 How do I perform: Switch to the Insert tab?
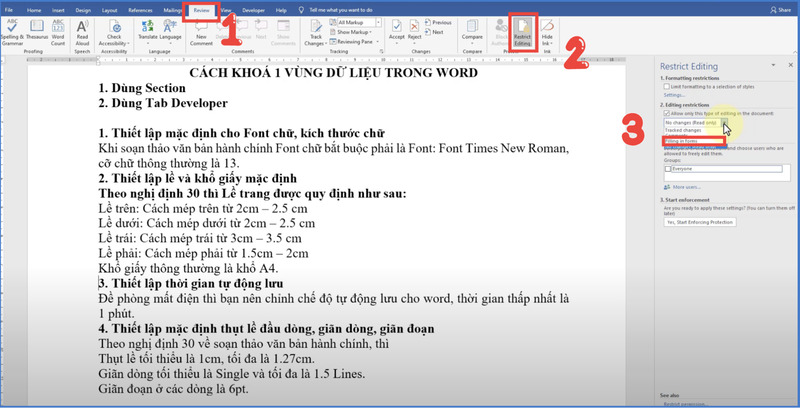coord(58,10)
